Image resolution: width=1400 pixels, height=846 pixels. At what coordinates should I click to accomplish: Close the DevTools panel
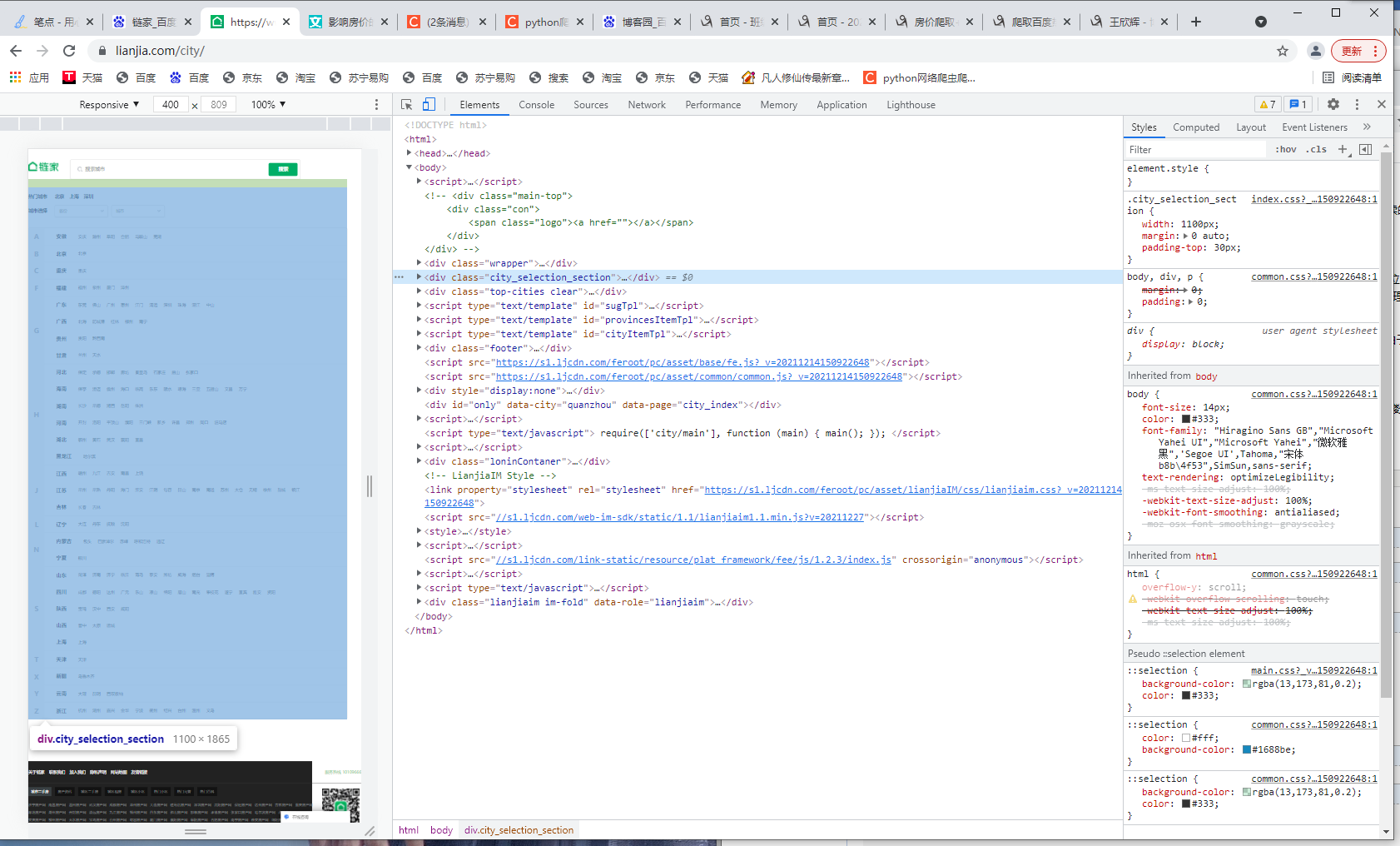click(x=1382, y=104)
